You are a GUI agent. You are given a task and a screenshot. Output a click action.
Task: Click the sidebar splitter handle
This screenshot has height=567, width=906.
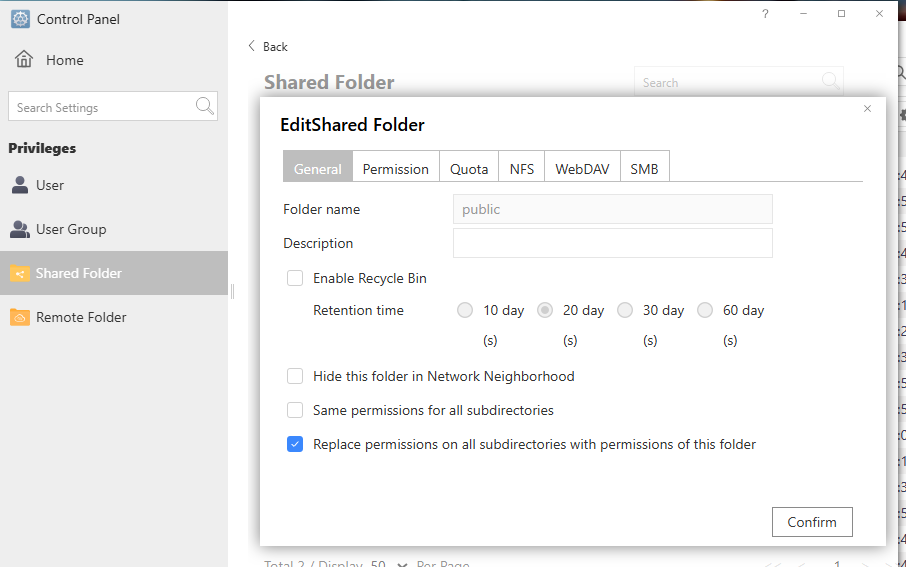tap(232, 291)
